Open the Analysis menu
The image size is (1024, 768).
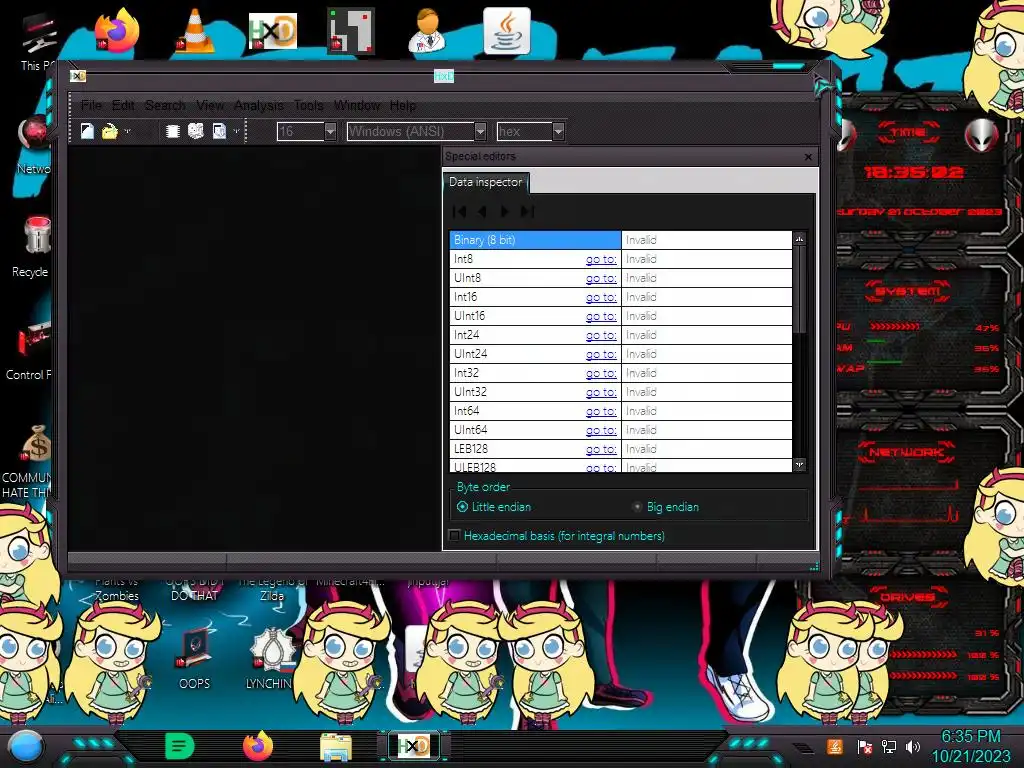[x=259, y=105]
